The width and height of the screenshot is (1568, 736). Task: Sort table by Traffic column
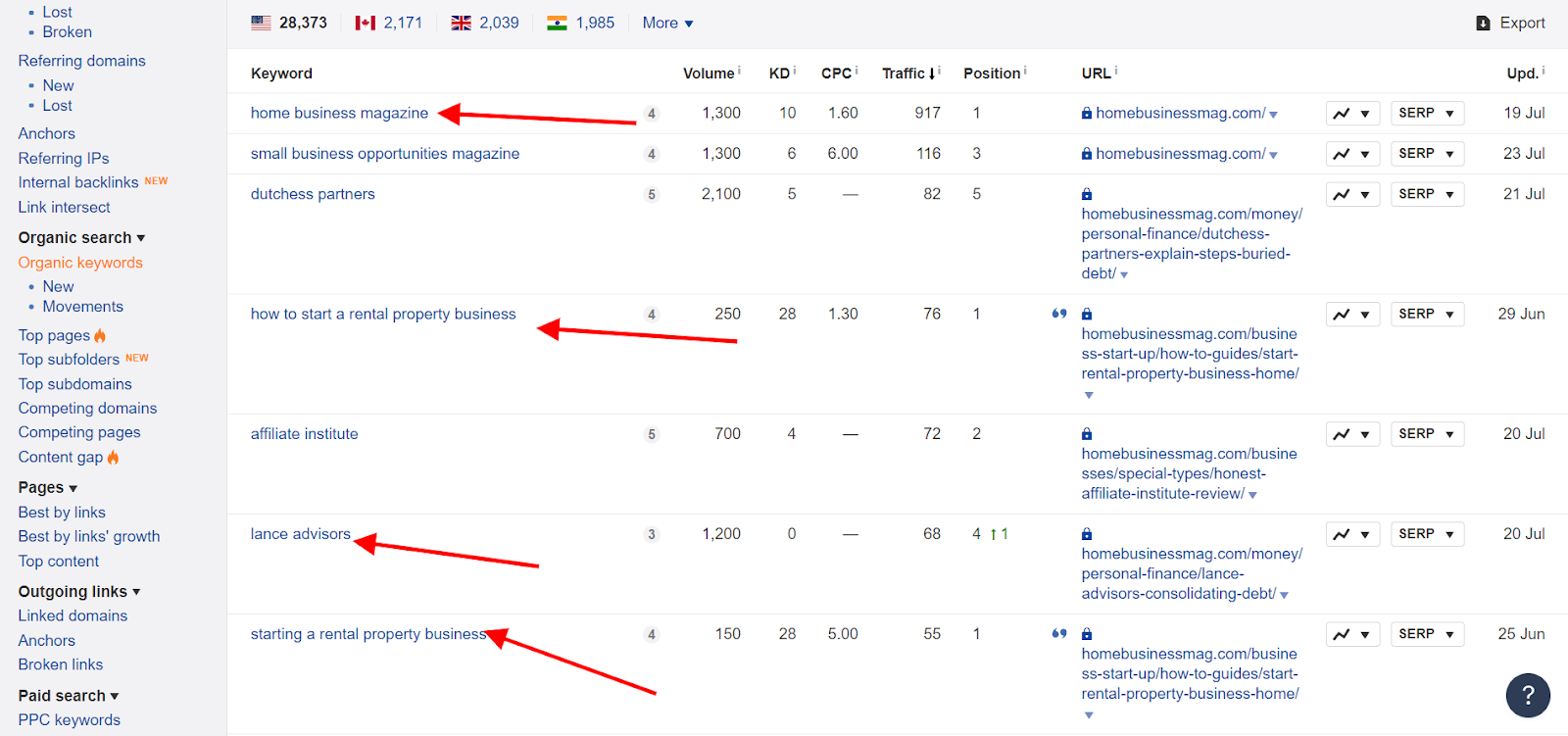[x=908, y=74]
